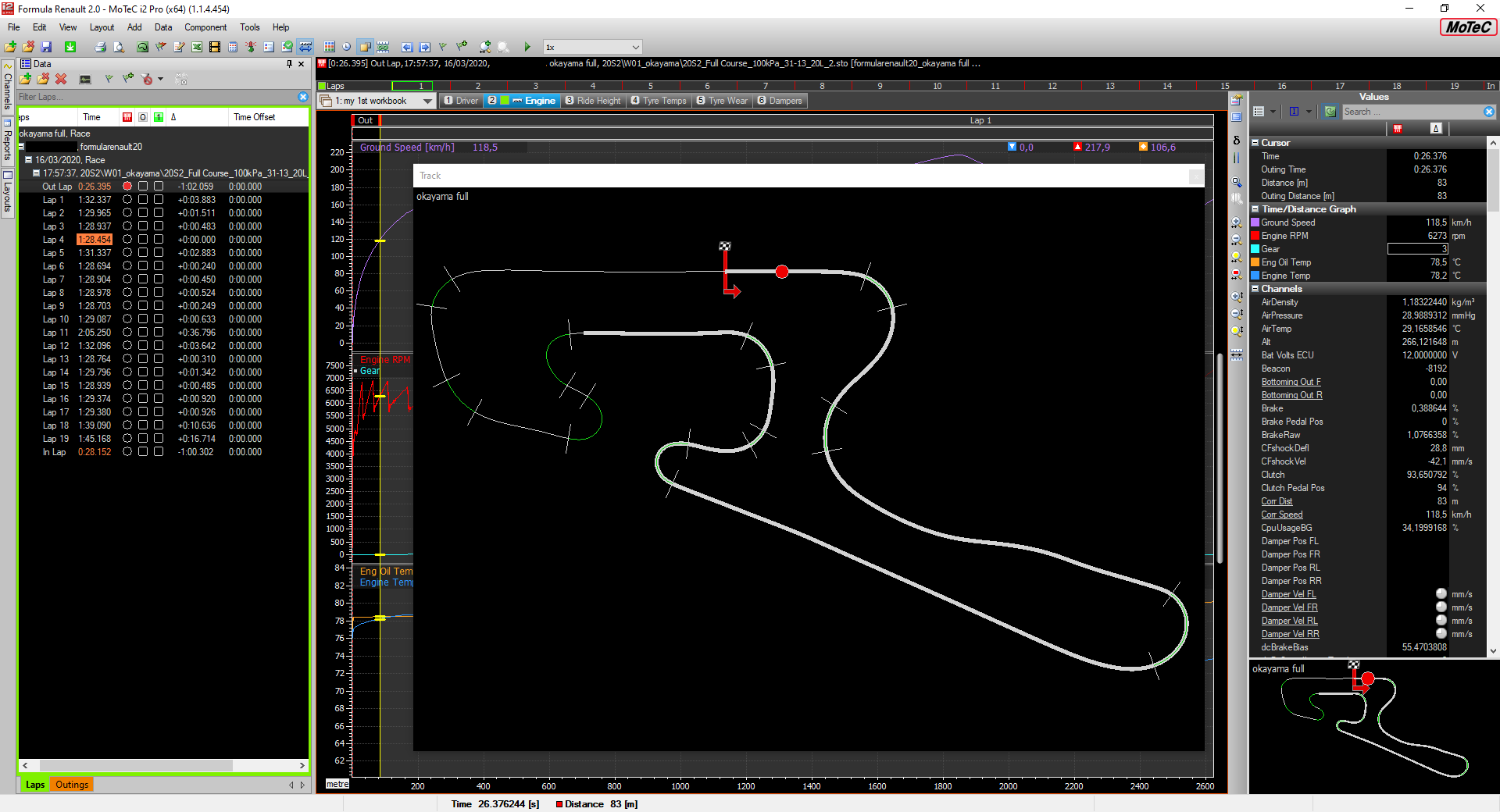Click the add flag with plus icon in the Data panel
Viewport: 1500px width, 812px height.
[128, 79]
